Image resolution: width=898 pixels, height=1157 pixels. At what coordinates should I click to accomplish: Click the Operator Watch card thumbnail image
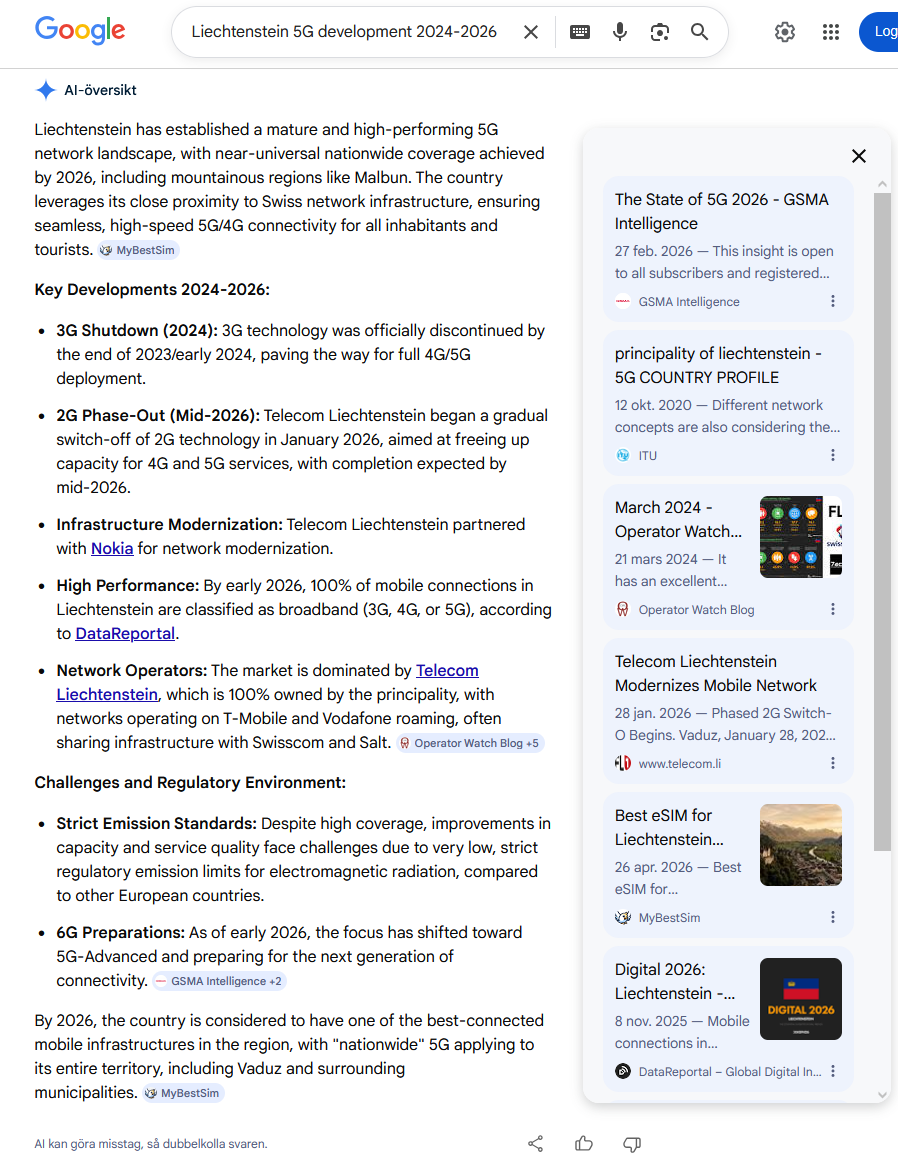801,537
